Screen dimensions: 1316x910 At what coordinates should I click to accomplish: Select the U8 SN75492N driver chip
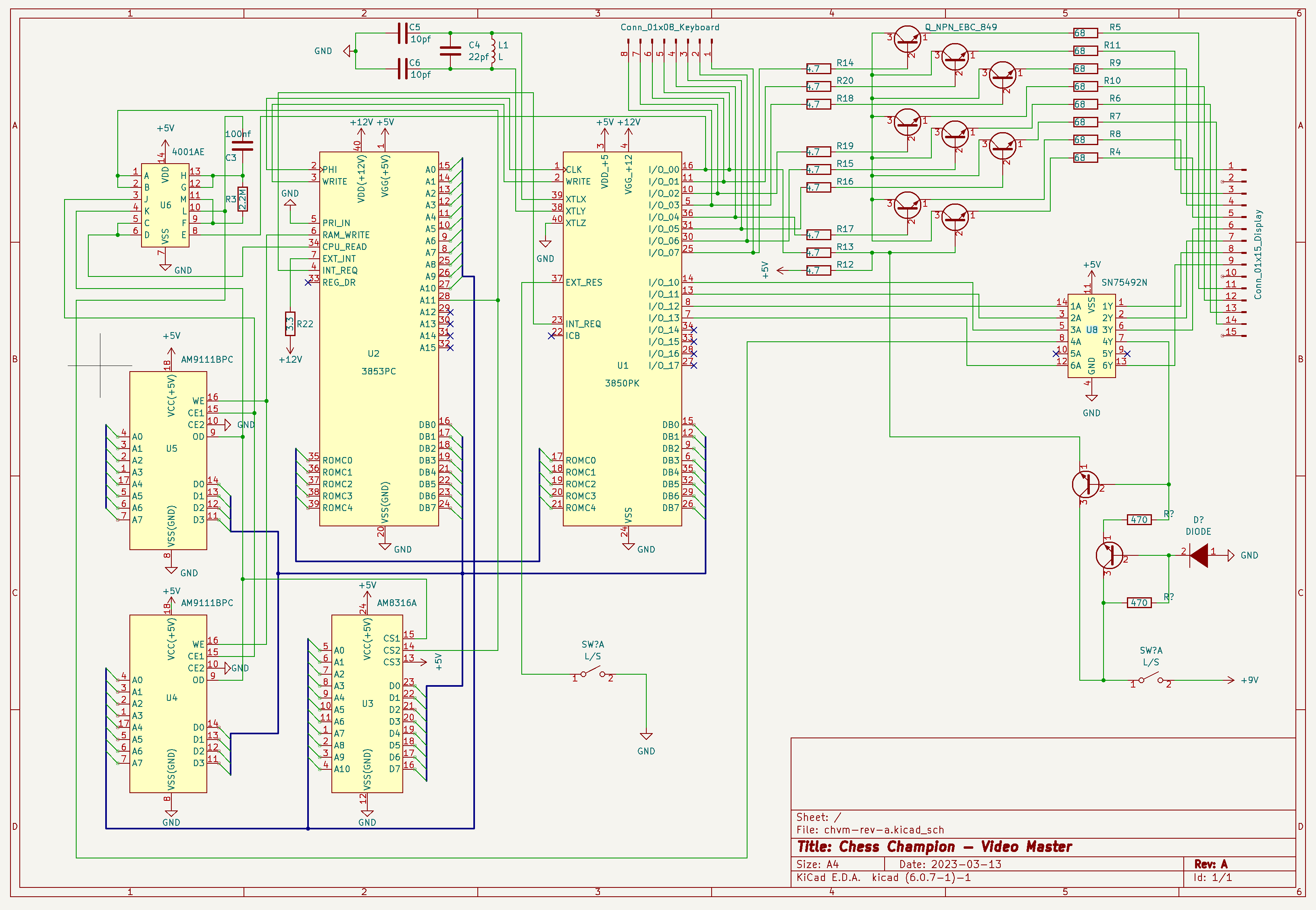pyautogui.click(x=1091, y=336)
